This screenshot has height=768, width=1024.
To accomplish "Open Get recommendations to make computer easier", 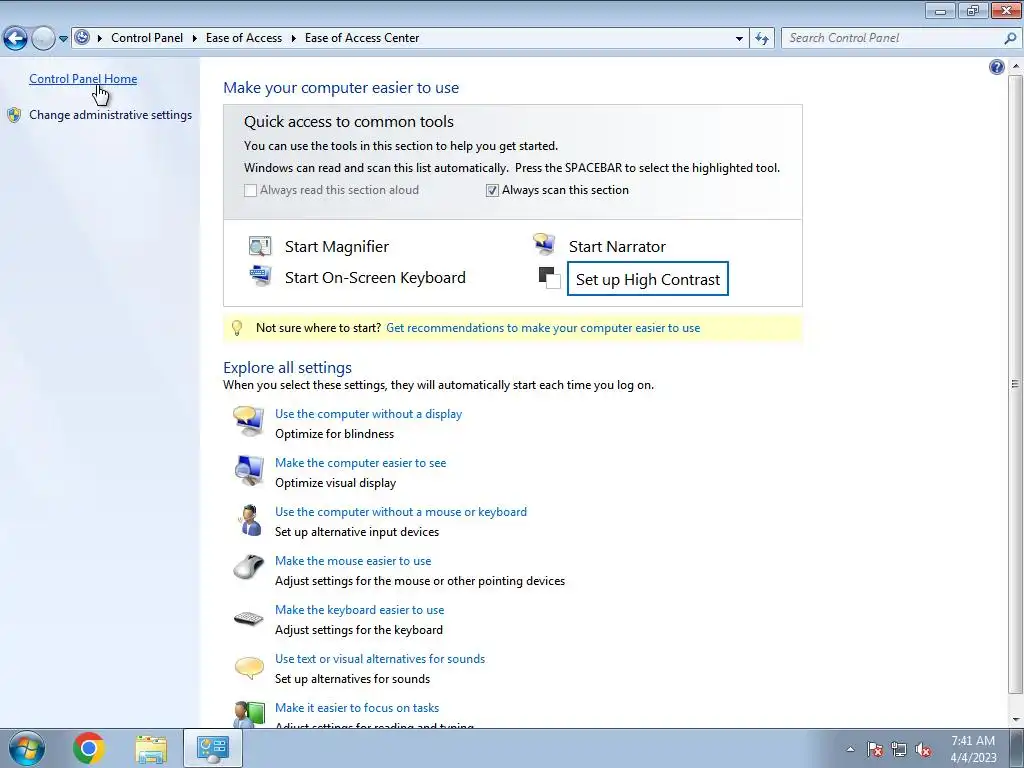I will point(543,328).
